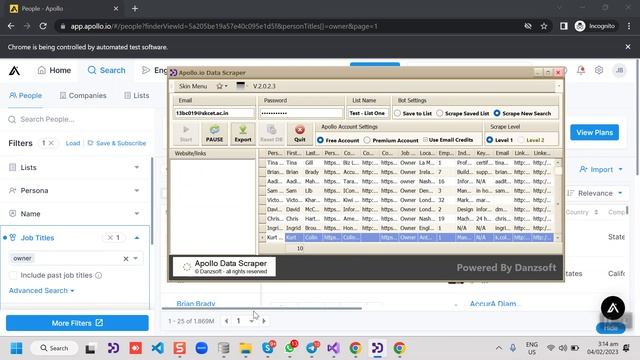
Task: Click the Search People input box
Action: tap(78, 119)
